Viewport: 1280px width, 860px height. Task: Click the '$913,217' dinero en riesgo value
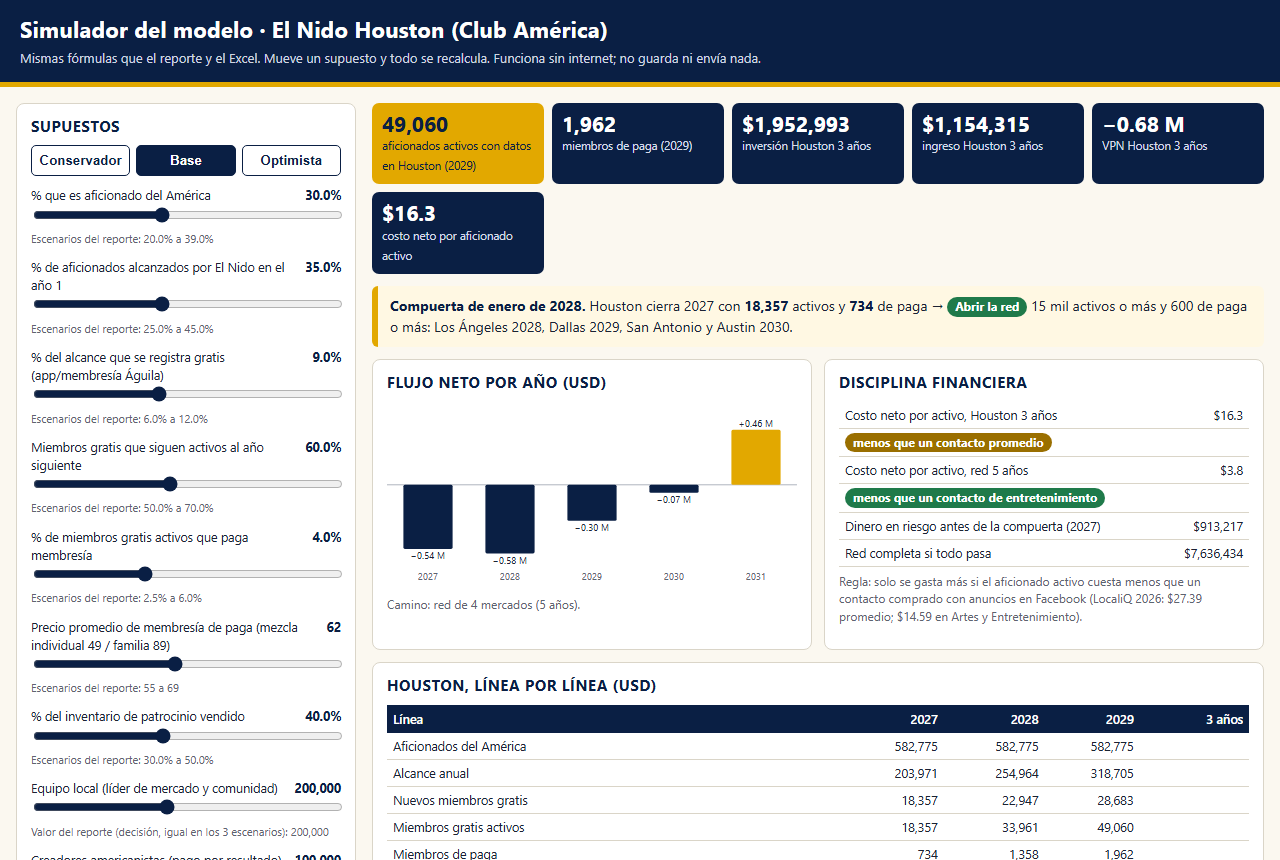(1218, 527)
